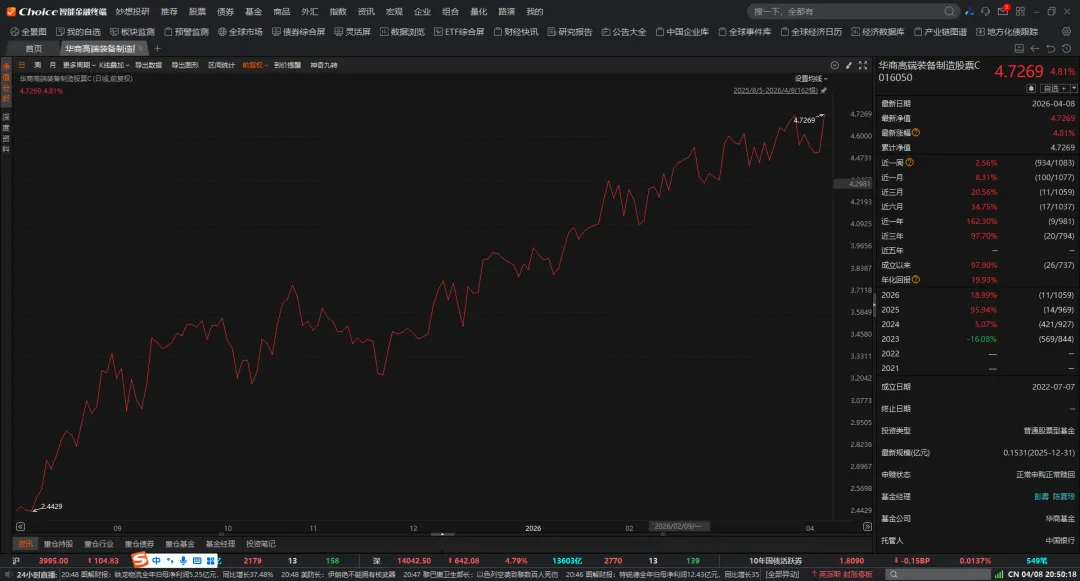The width and height of the screenshot is (1080, 581).
Task: Switch chart to weekly 周 period
Action: [x=37, y=65]
